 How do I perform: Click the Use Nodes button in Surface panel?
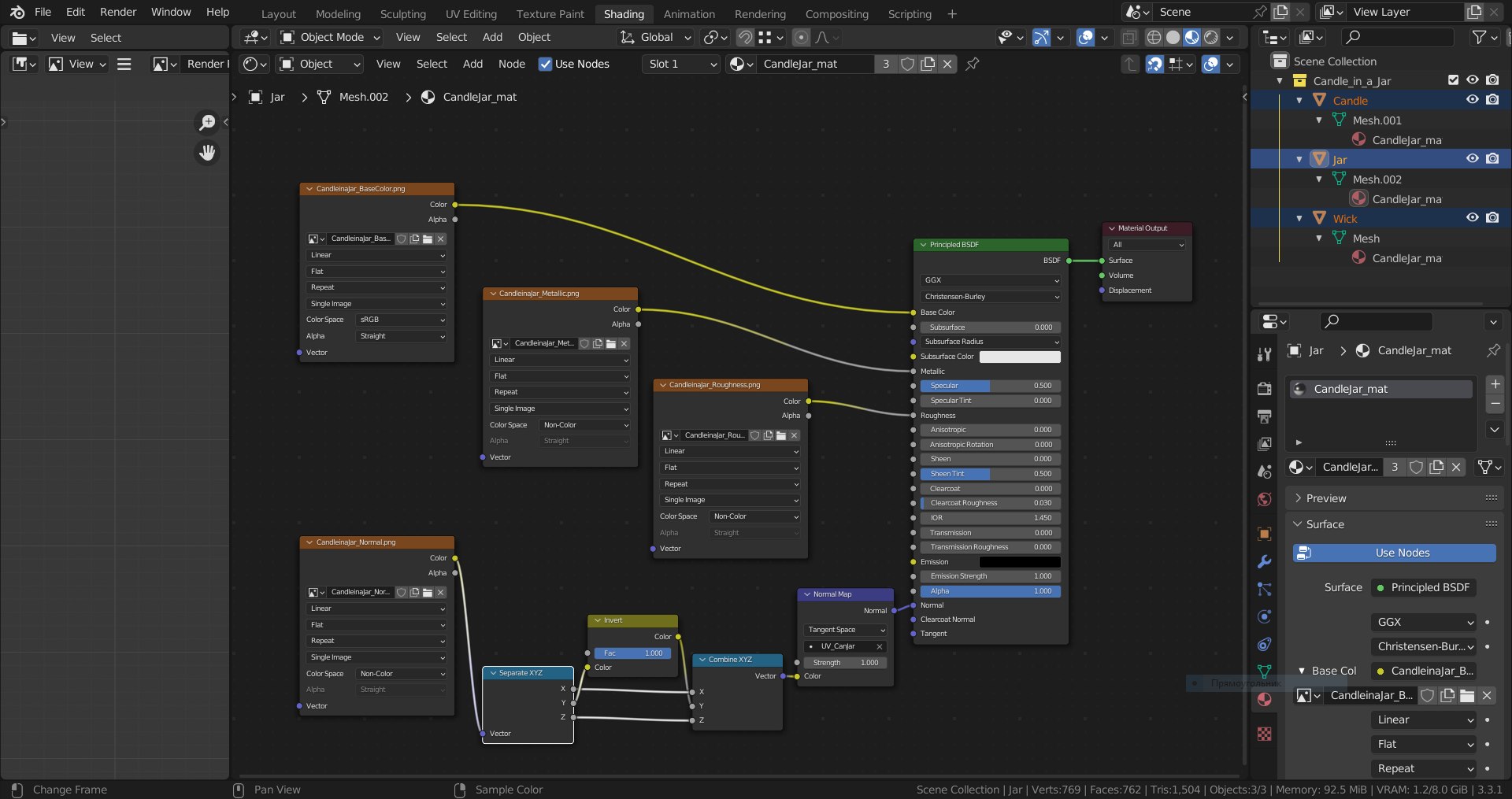(1394, 553)
